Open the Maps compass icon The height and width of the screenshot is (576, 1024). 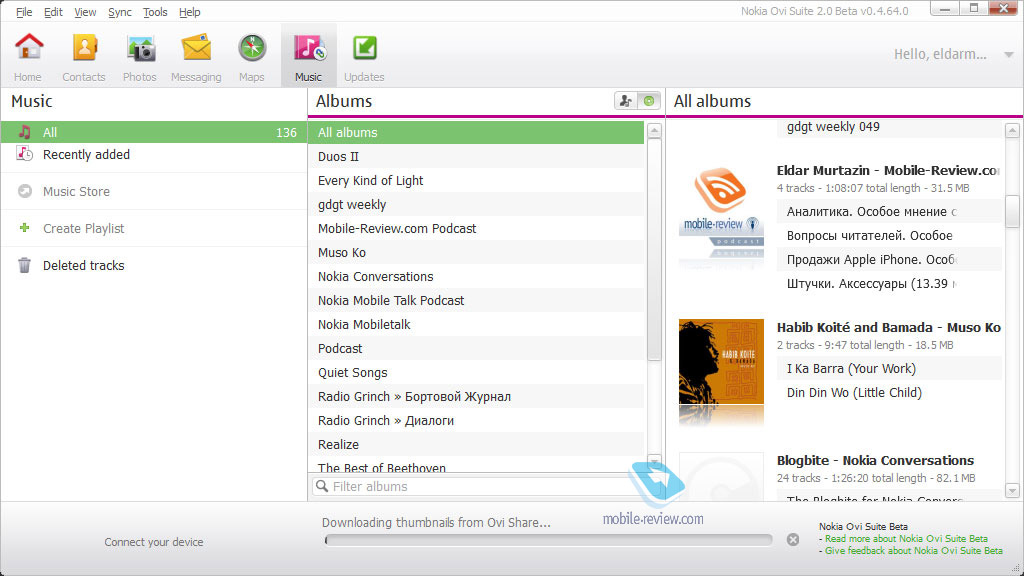(x=252, y=48)
